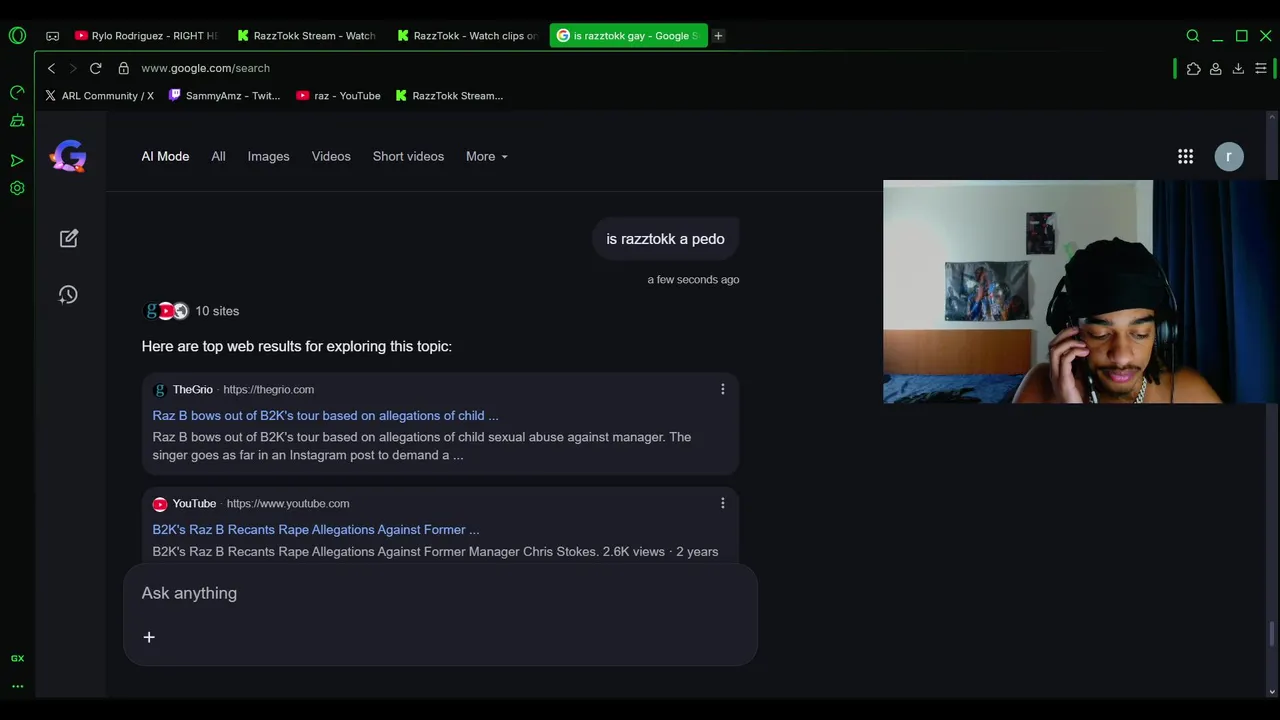Viewport: 1280px width, 720px height.
Task: Expand the 10 sites sources list
Action: point(192,311)
